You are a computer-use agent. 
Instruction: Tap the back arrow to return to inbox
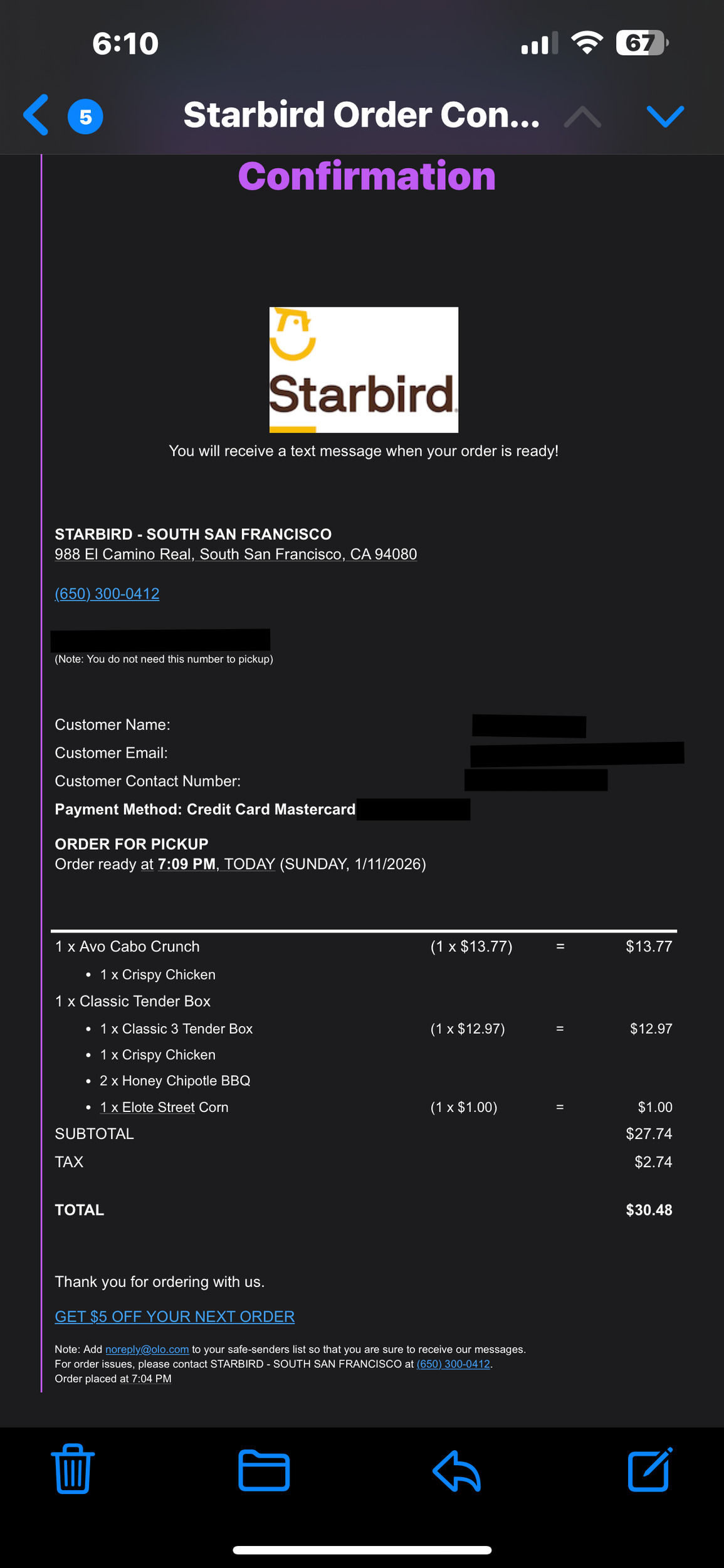36,115
